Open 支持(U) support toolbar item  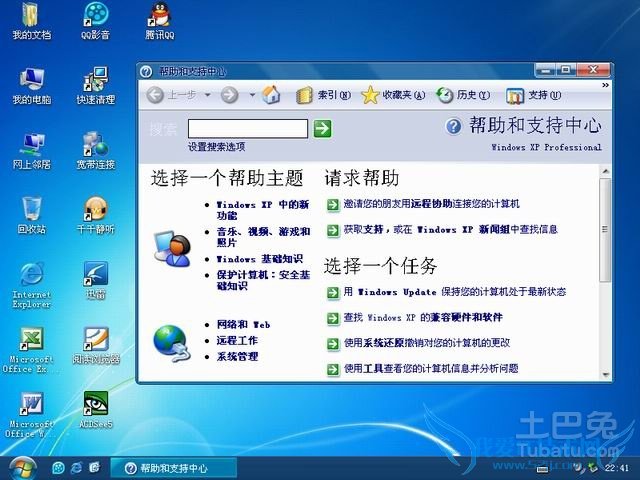(533, 95)
